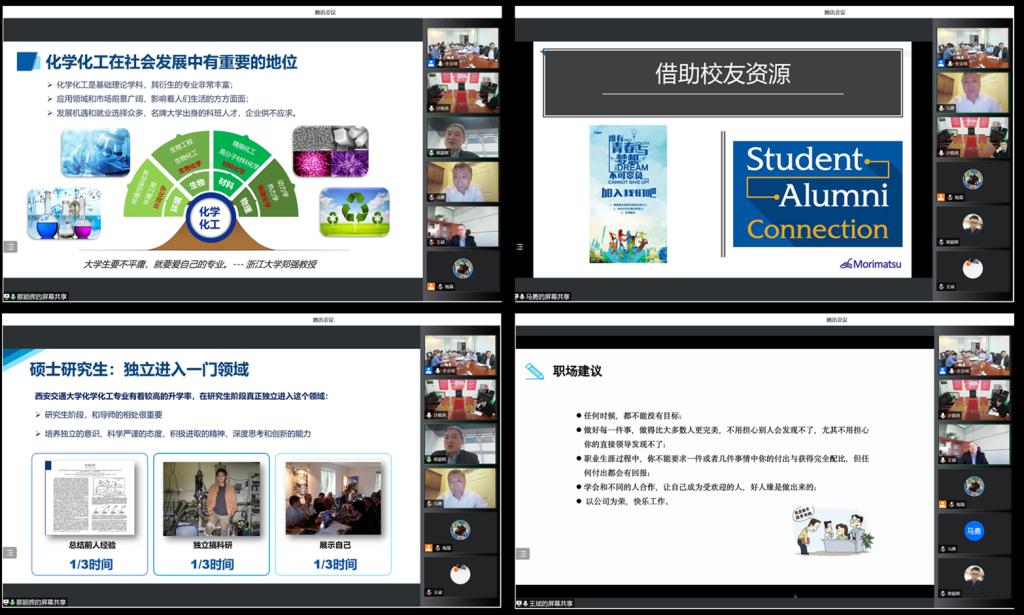Select the 展示自己 card image
1024x615 pixels.
(x=333, y=497)
